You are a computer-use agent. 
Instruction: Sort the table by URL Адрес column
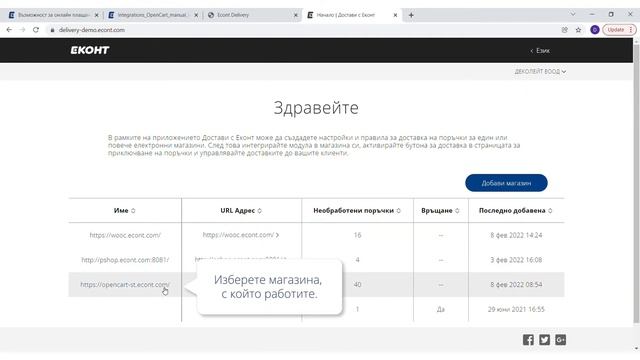pyautogui.click(x=260, y=211)
